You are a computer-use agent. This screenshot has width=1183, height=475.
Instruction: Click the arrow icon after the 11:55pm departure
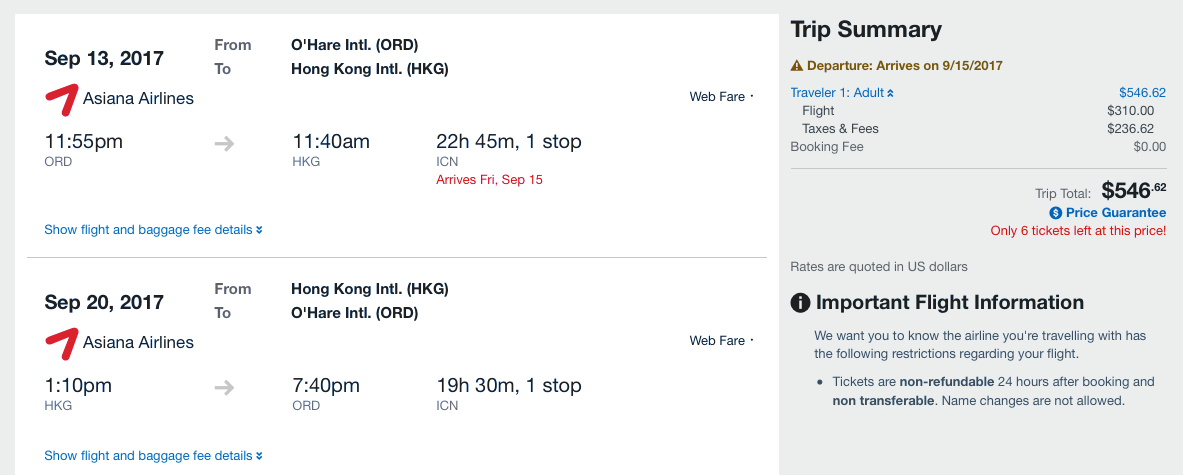(225, 143)
